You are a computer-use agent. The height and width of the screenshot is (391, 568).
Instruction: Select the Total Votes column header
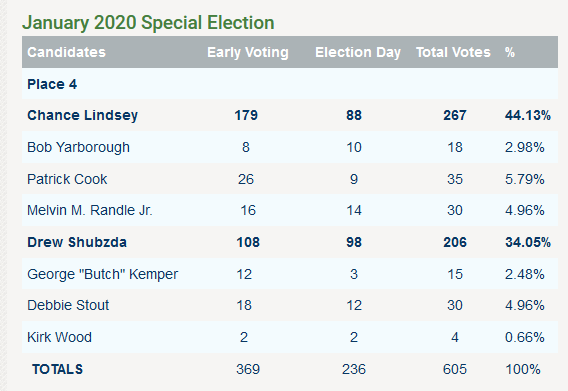(x=453, y=52)
